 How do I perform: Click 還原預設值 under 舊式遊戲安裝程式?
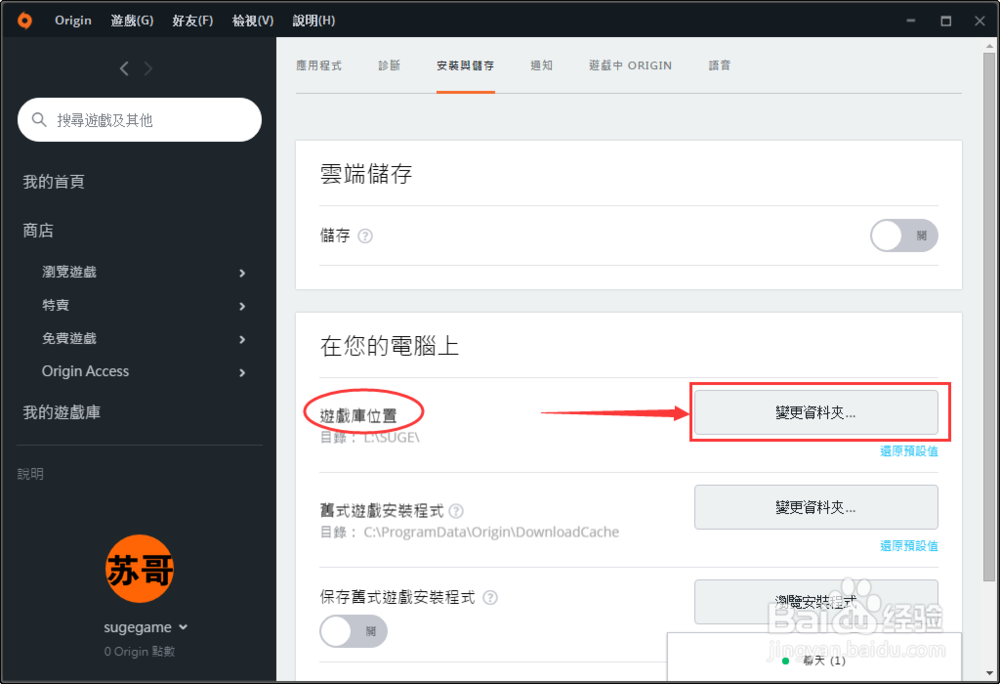coord(909,546)
